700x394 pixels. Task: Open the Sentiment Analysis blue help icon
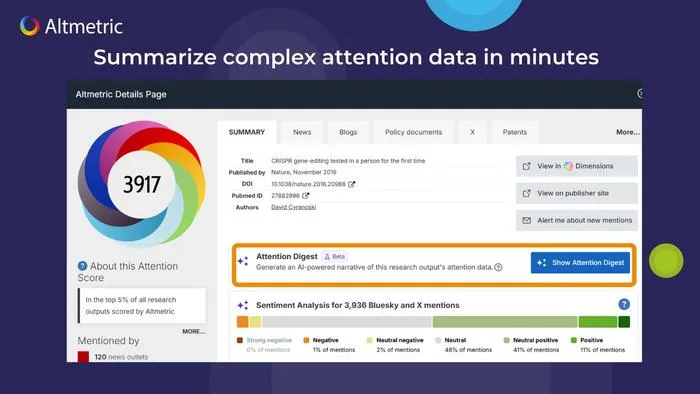(624, 304)
